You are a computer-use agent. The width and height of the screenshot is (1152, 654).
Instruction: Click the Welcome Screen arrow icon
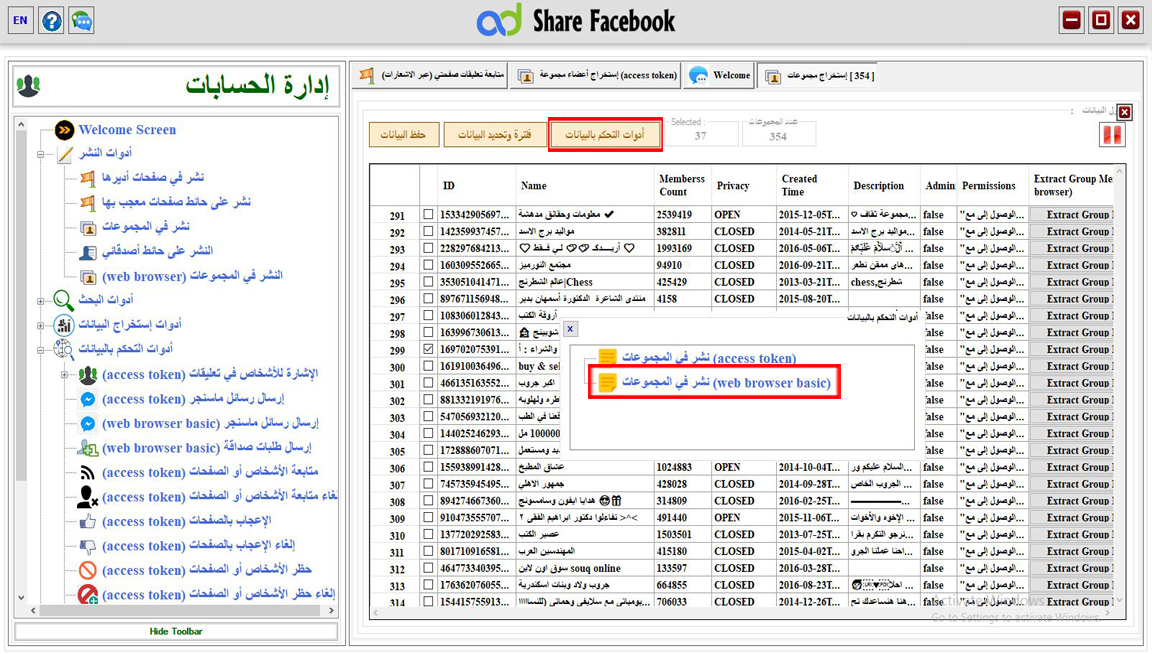tap(65, 130)
